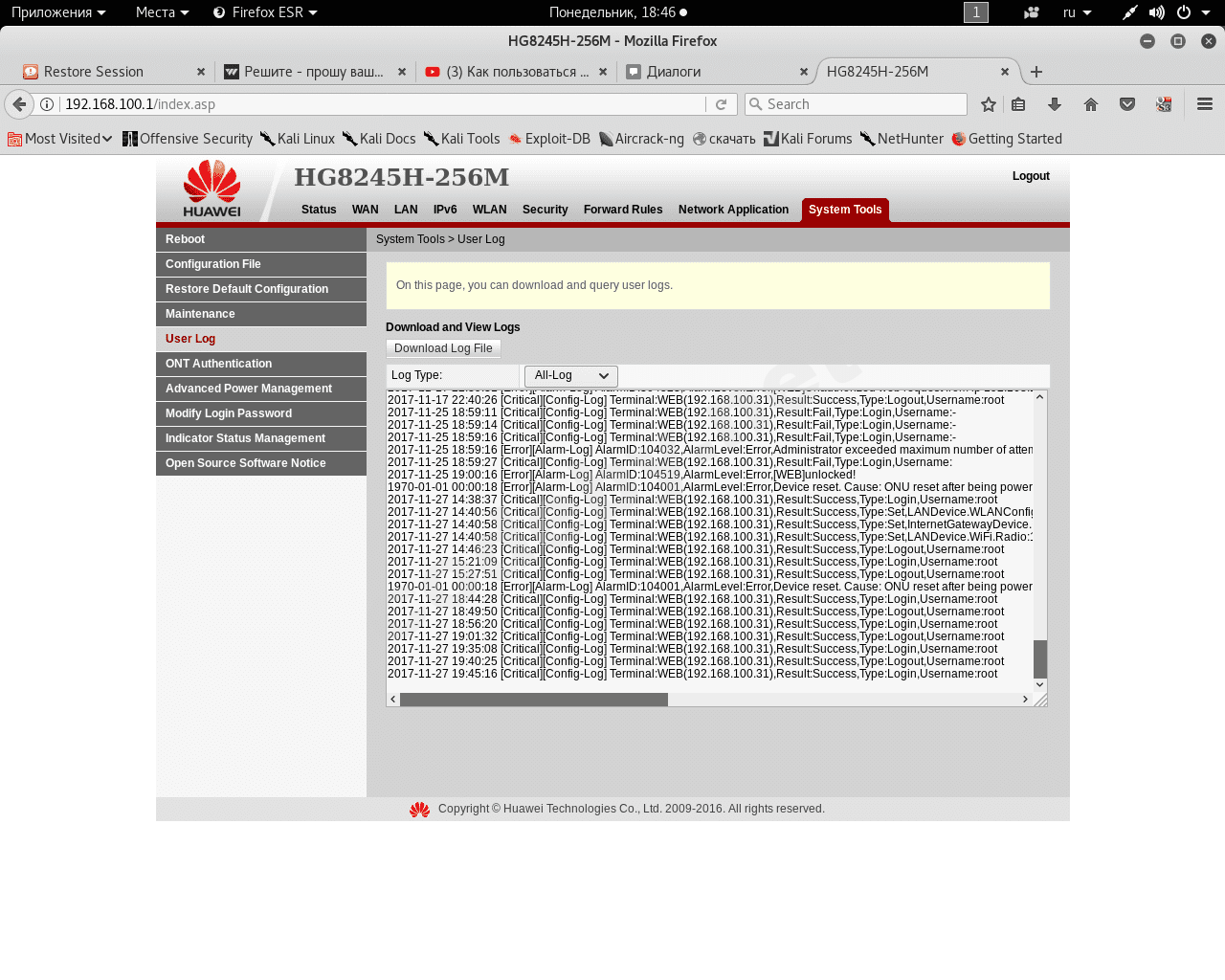Go to the Firefox home page

tap(1091, 104)
